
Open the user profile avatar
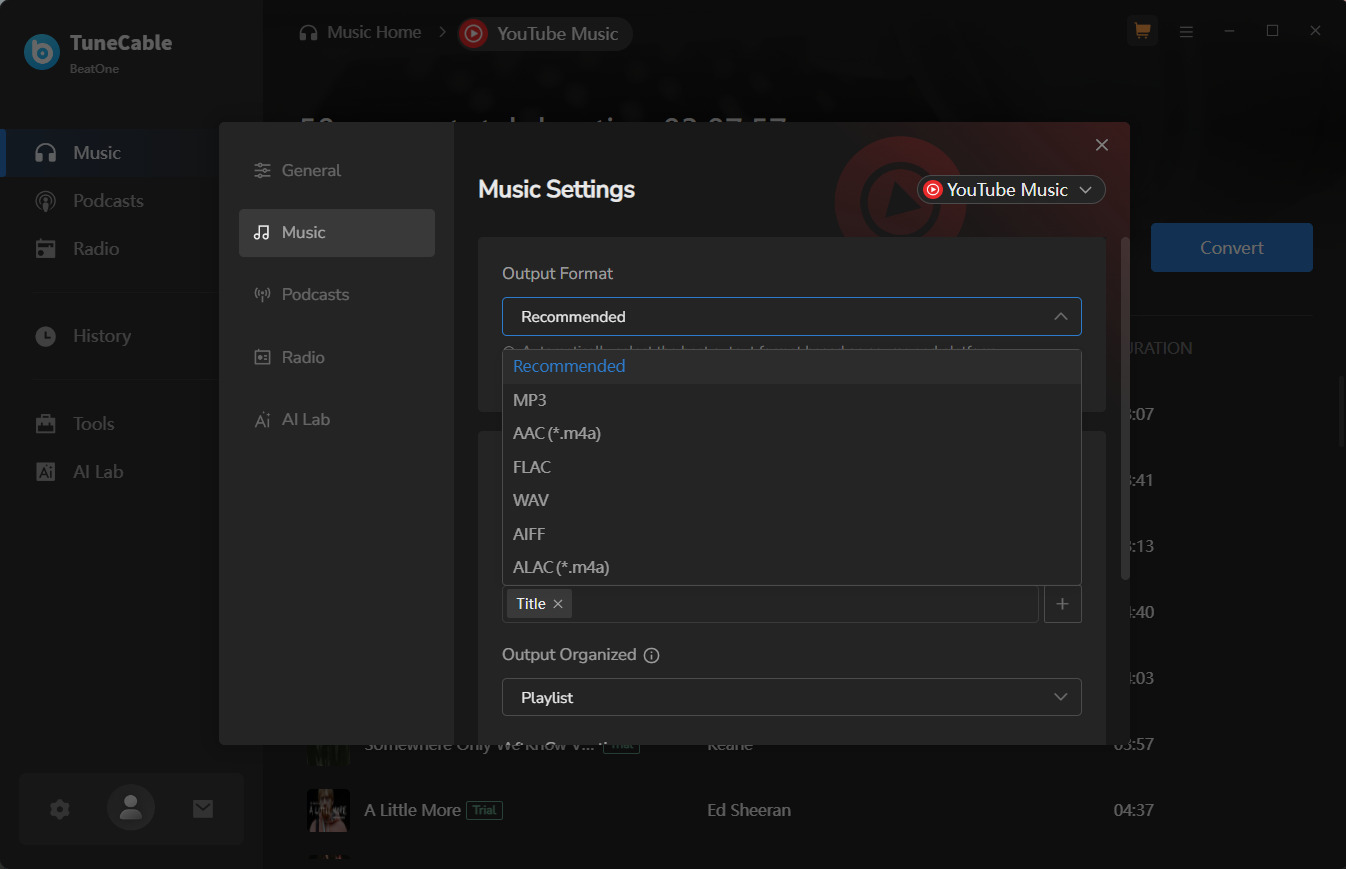[x=131, y=809]
